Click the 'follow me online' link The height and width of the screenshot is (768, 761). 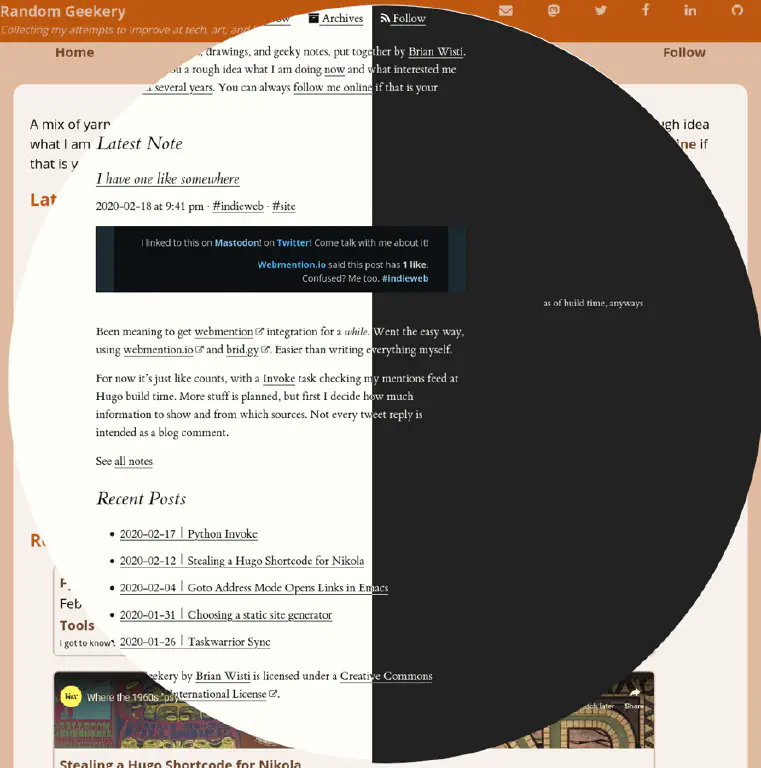(333, 88)
